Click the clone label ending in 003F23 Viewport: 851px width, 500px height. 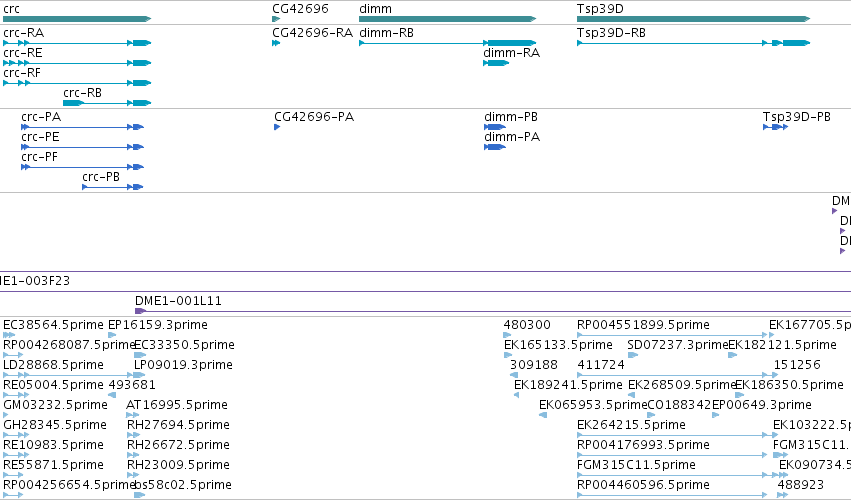pyautogui.click(x=35, y=281)
